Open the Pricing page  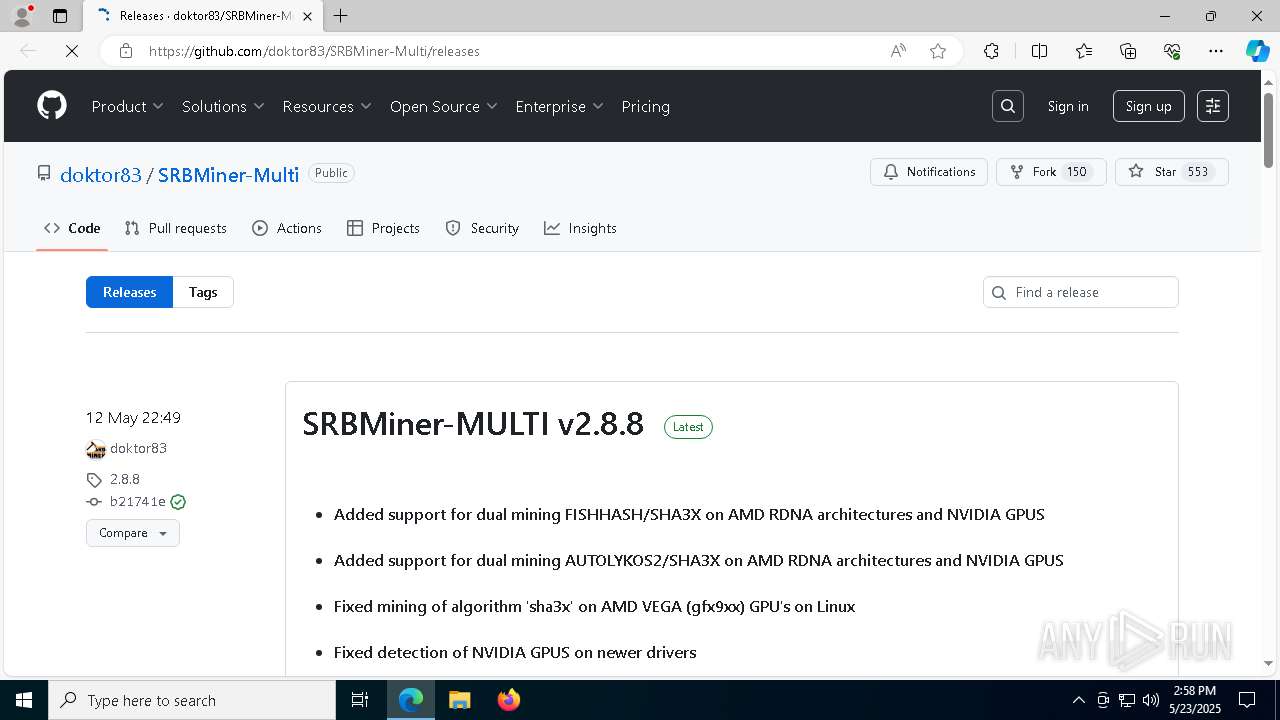(x=646, y=106)
